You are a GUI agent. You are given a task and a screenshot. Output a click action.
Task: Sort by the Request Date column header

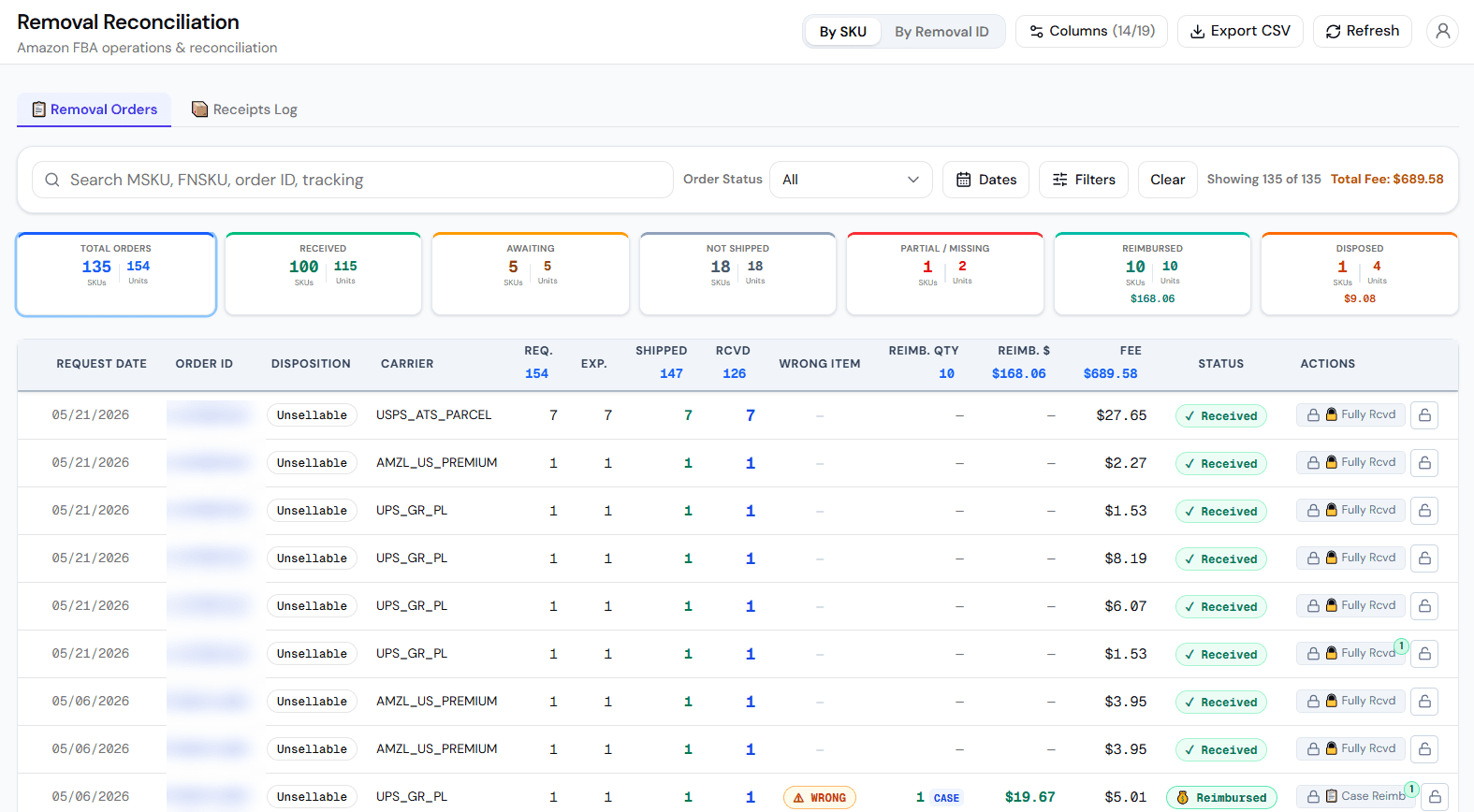click(101, 364)
